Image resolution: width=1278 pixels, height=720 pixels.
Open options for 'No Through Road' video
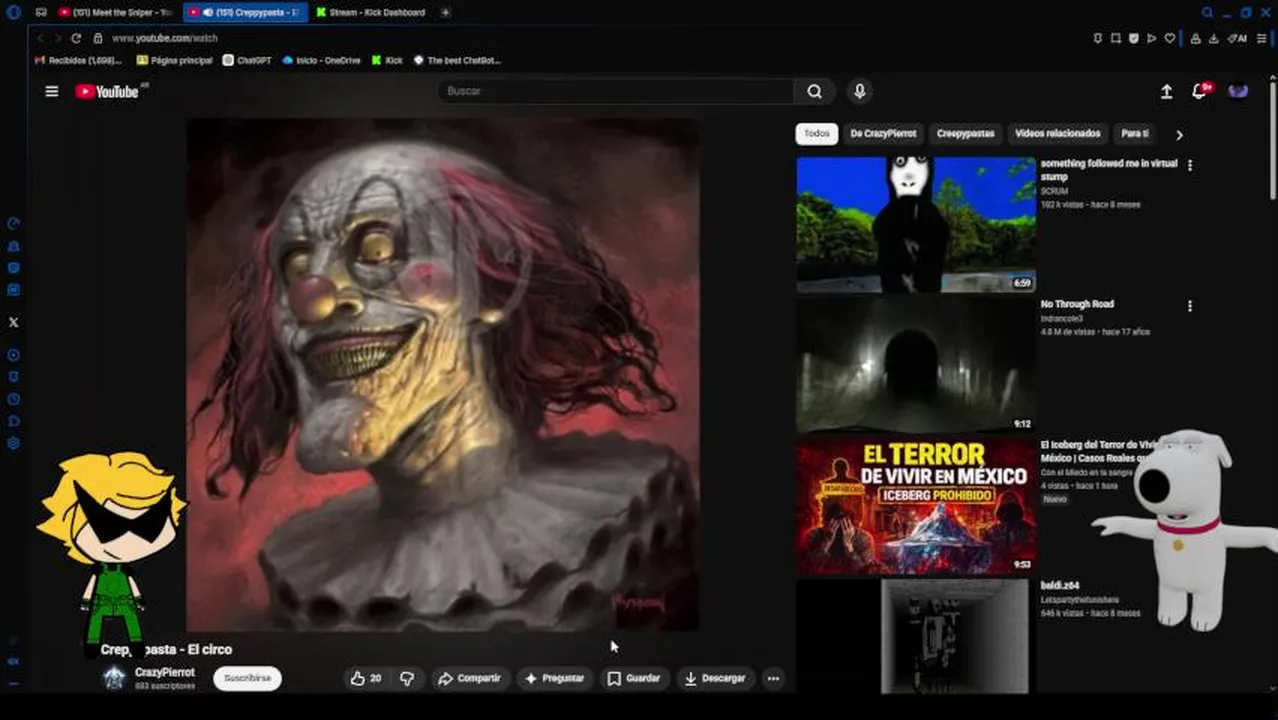click(x=1189, y=306)
